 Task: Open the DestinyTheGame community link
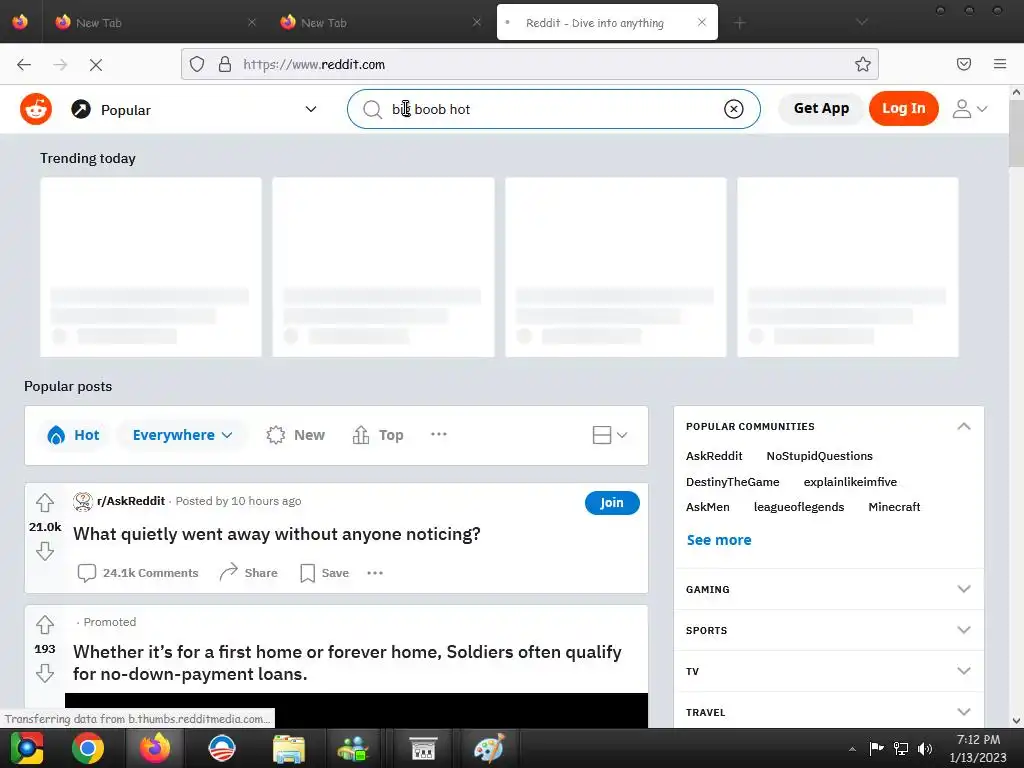click(732, 482)
